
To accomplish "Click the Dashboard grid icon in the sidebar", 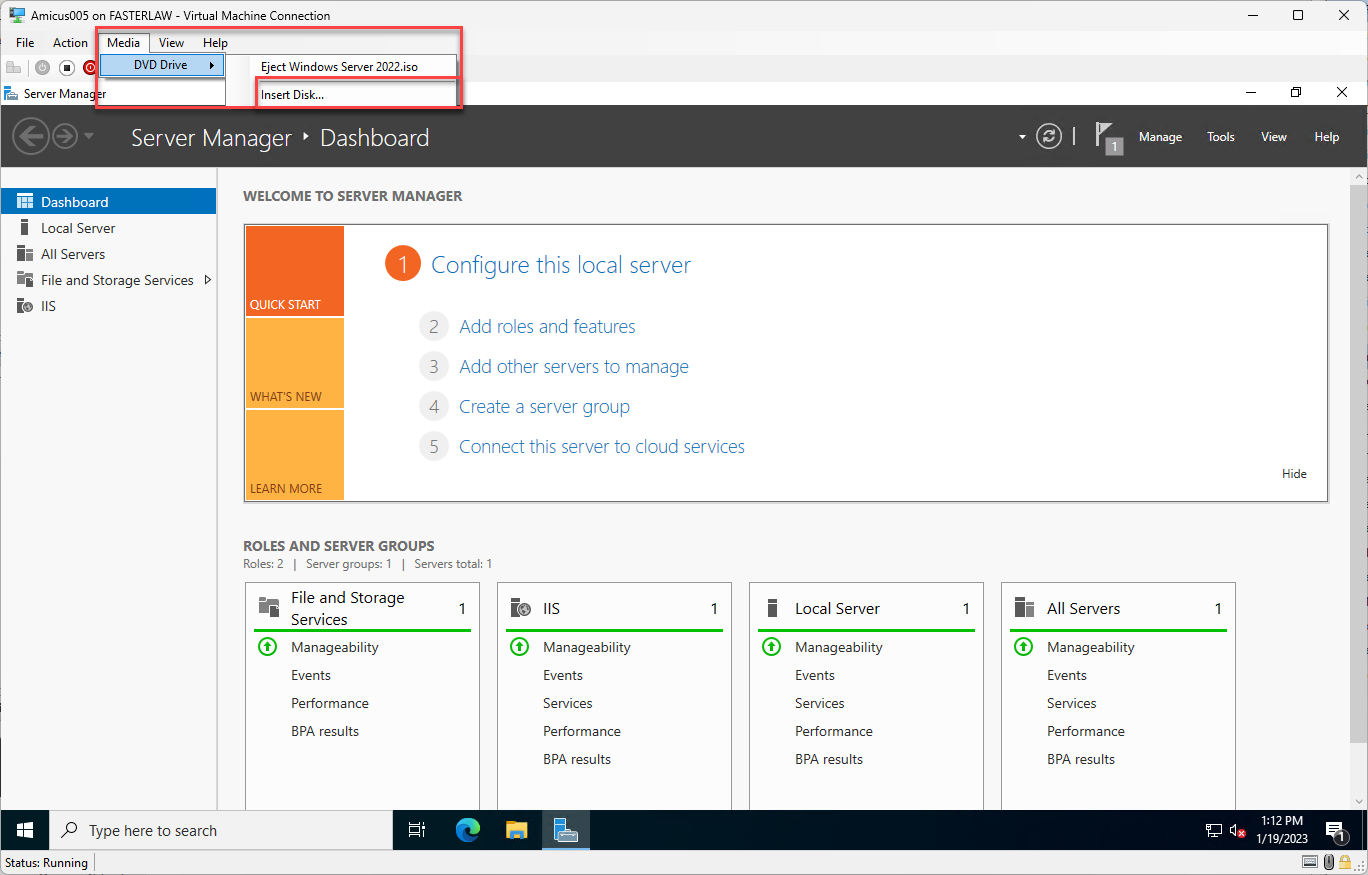I will [x=25, y=202].
